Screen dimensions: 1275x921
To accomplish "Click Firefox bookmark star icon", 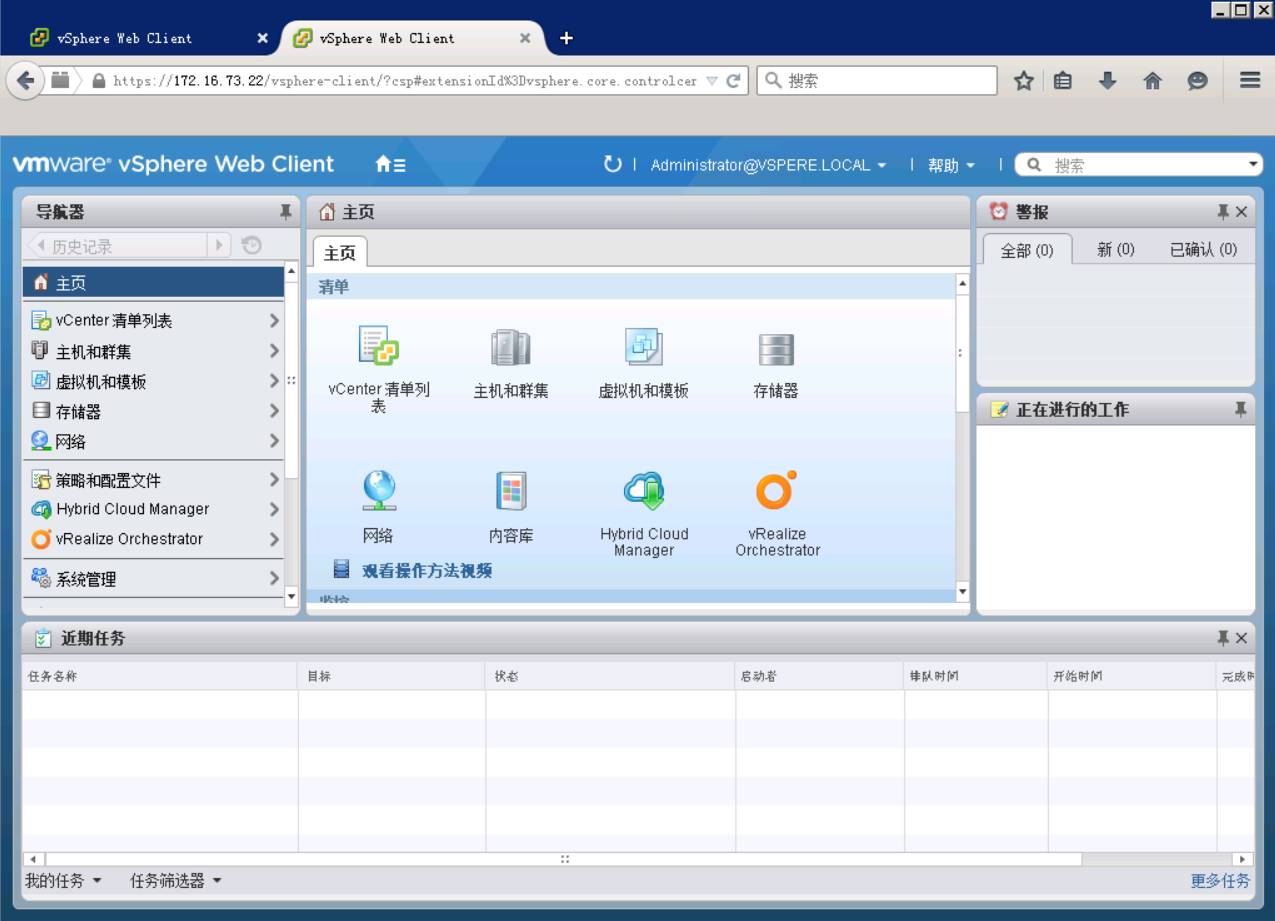I will tap(1024, 81).
